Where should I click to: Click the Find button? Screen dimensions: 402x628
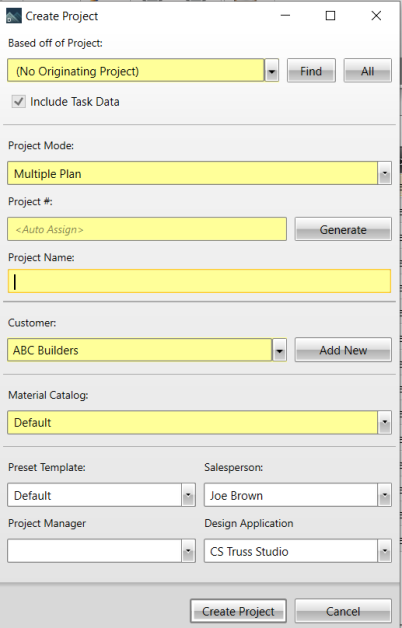(x=311, y=71)
